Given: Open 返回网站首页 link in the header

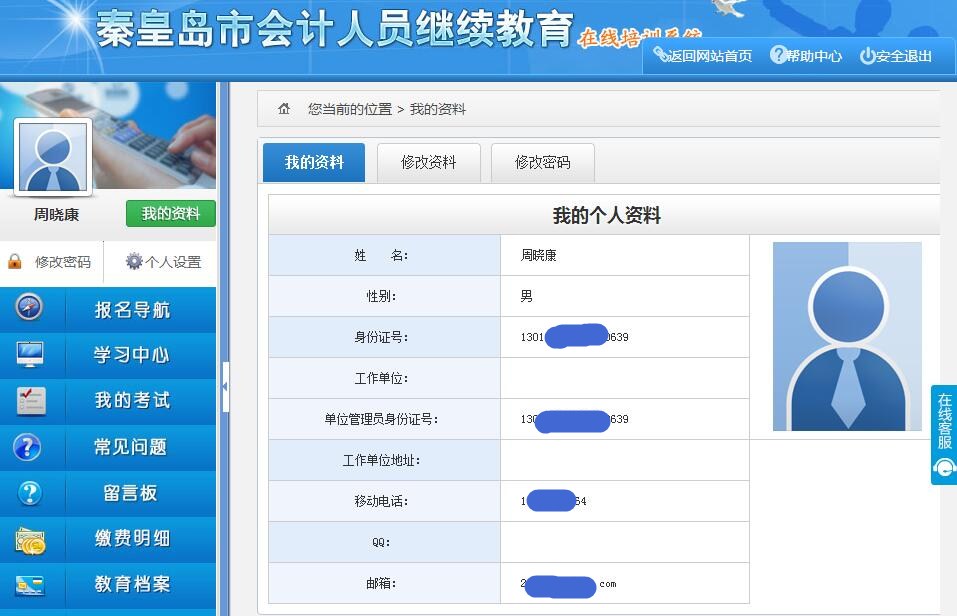Looking at the screenshot, I should [x=702, y=56].
